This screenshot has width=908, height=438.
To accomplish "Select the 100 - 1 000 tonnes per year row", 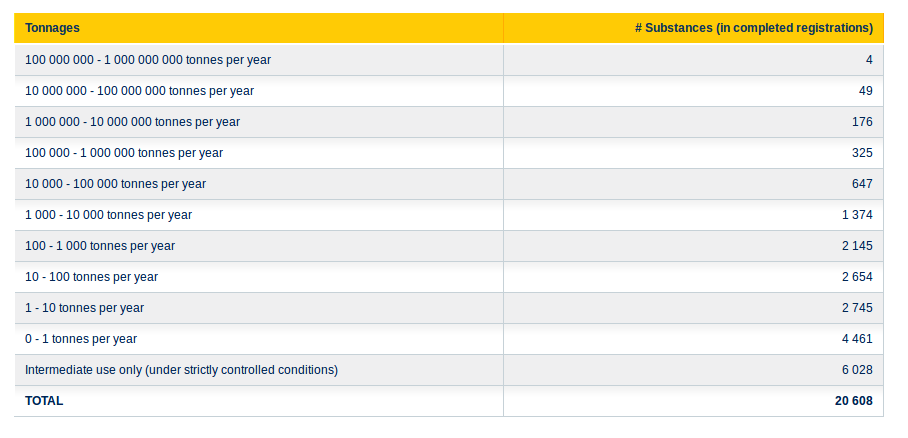I will (449, 246).
